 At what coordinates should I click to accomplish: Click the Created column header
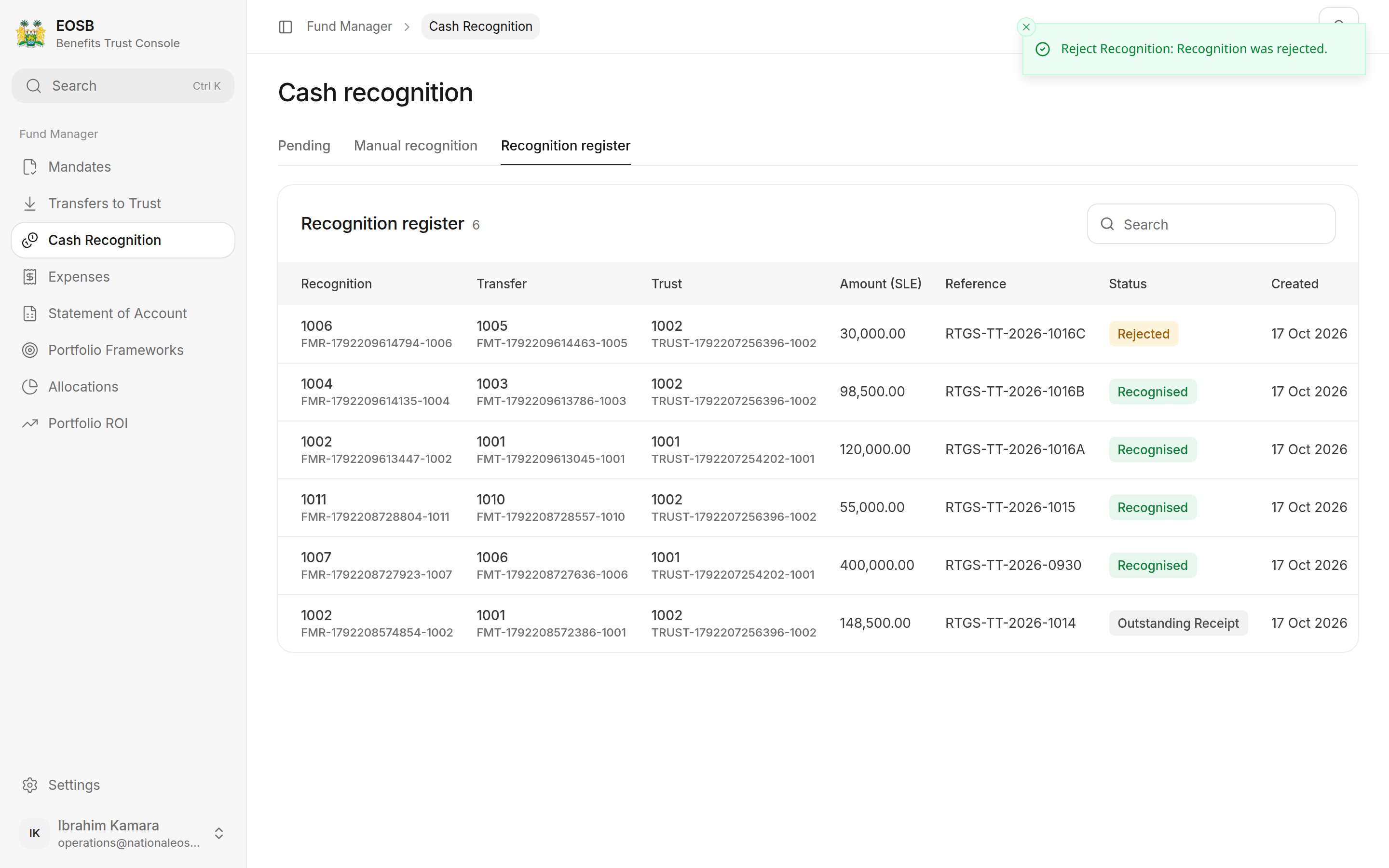click(1294, 284)
